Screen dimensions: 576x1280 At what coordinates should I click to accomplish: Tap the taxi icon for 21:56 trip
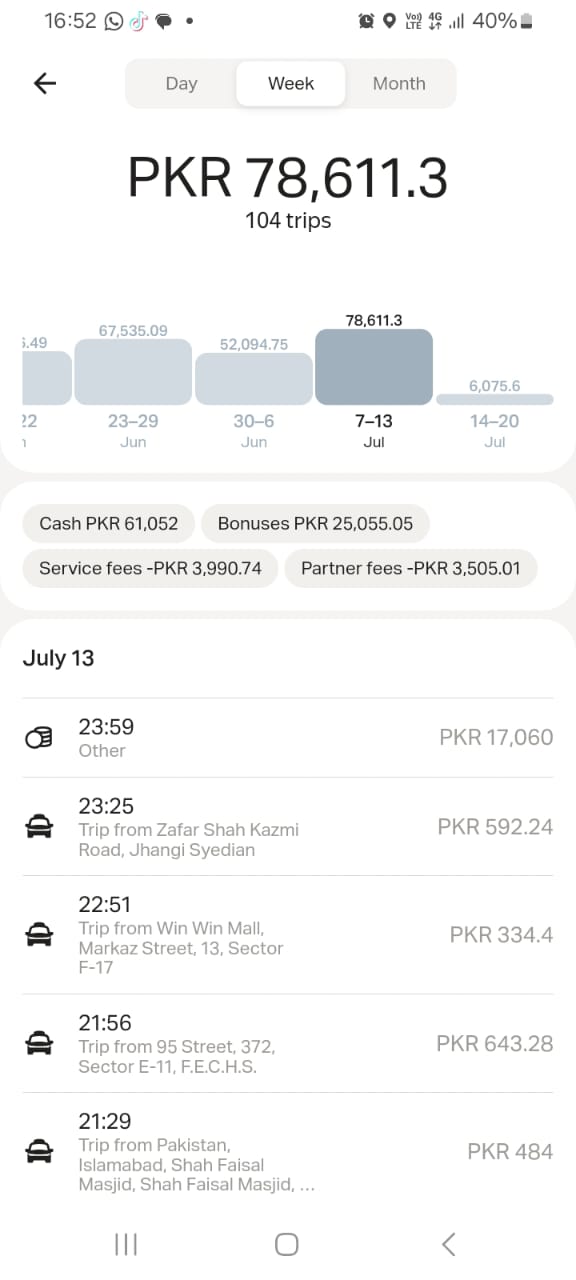(38, 1043)
